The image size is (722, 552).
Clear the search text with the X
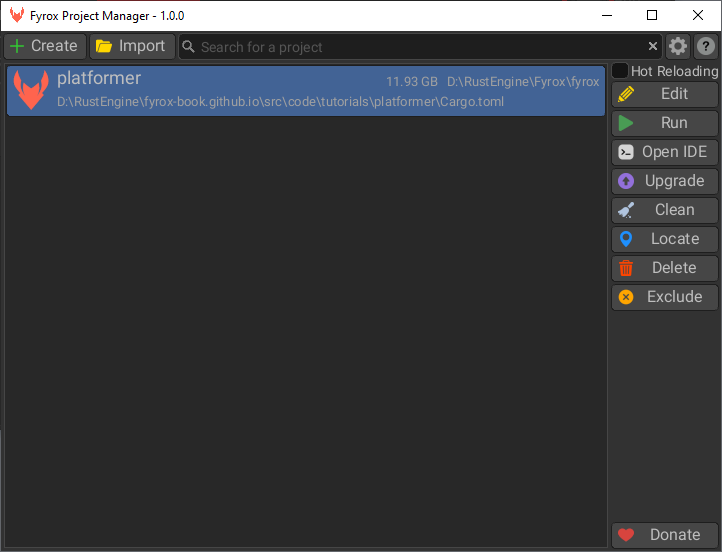click(653, 46)
